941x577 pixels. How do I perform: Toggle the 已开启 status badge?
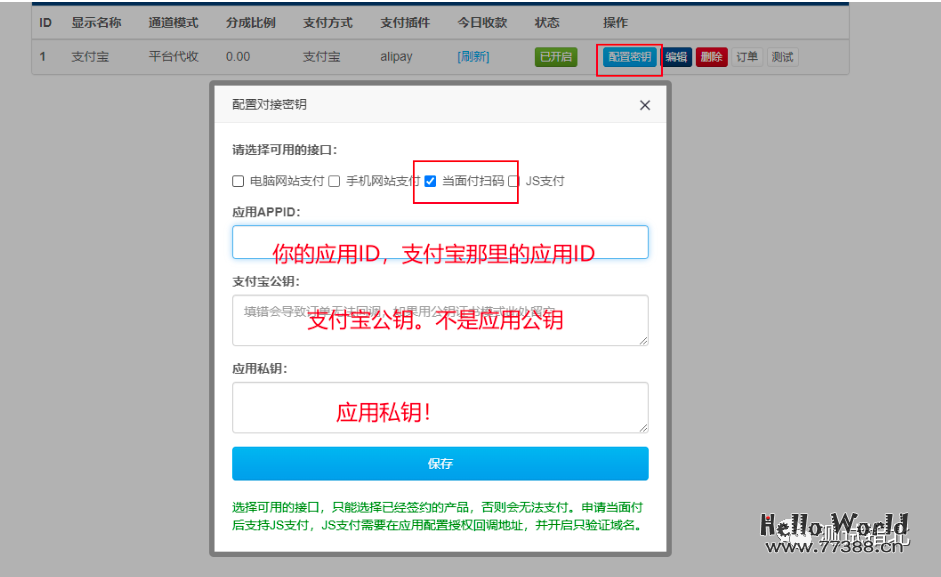[x=556, y=57]
